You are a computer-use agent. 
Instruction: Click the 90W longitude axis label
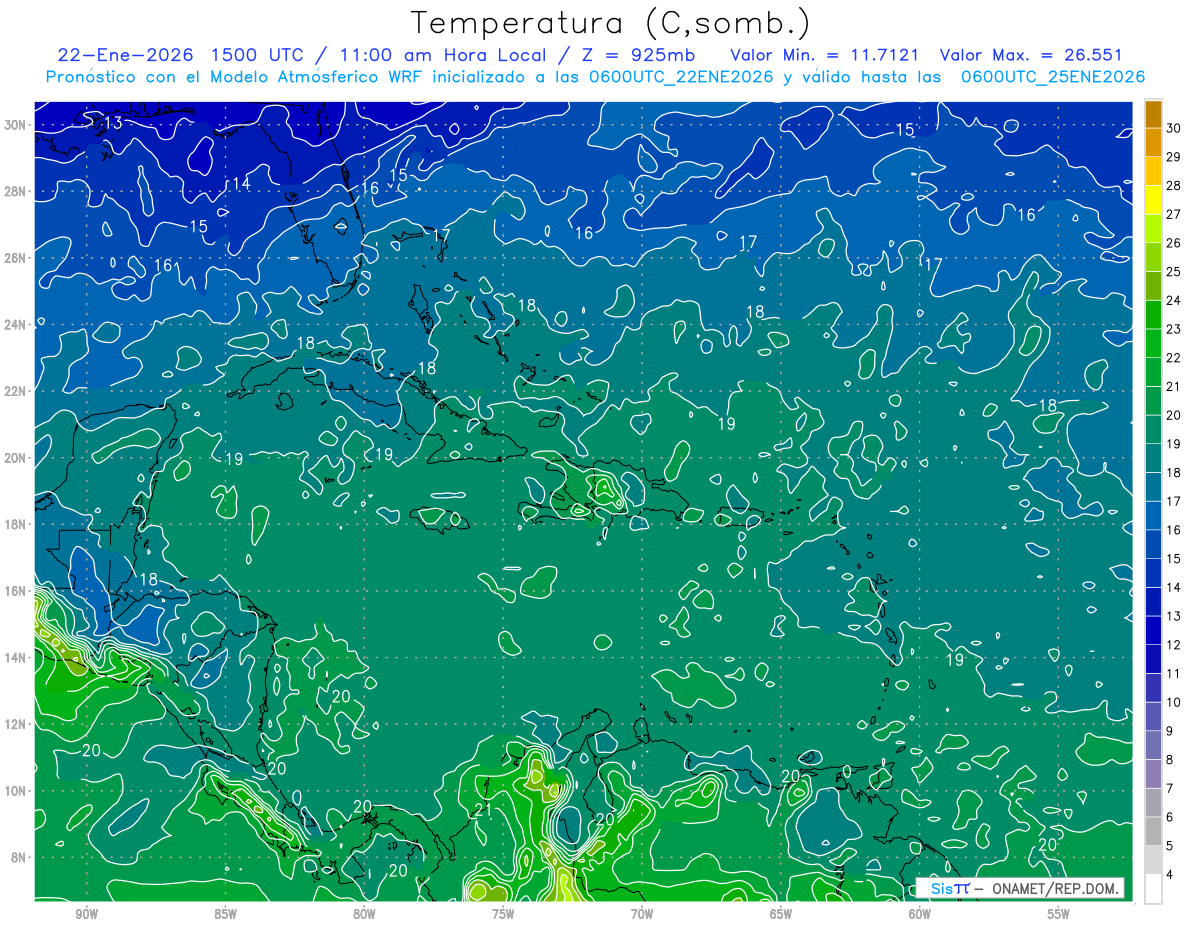pyautogui.click(x=86, y=914)
